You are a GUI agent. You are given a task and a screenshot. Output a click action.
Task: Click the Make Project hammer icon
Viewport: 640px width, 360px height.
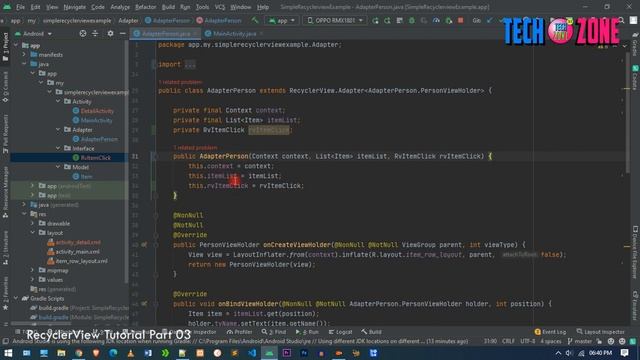click(255, 20)
